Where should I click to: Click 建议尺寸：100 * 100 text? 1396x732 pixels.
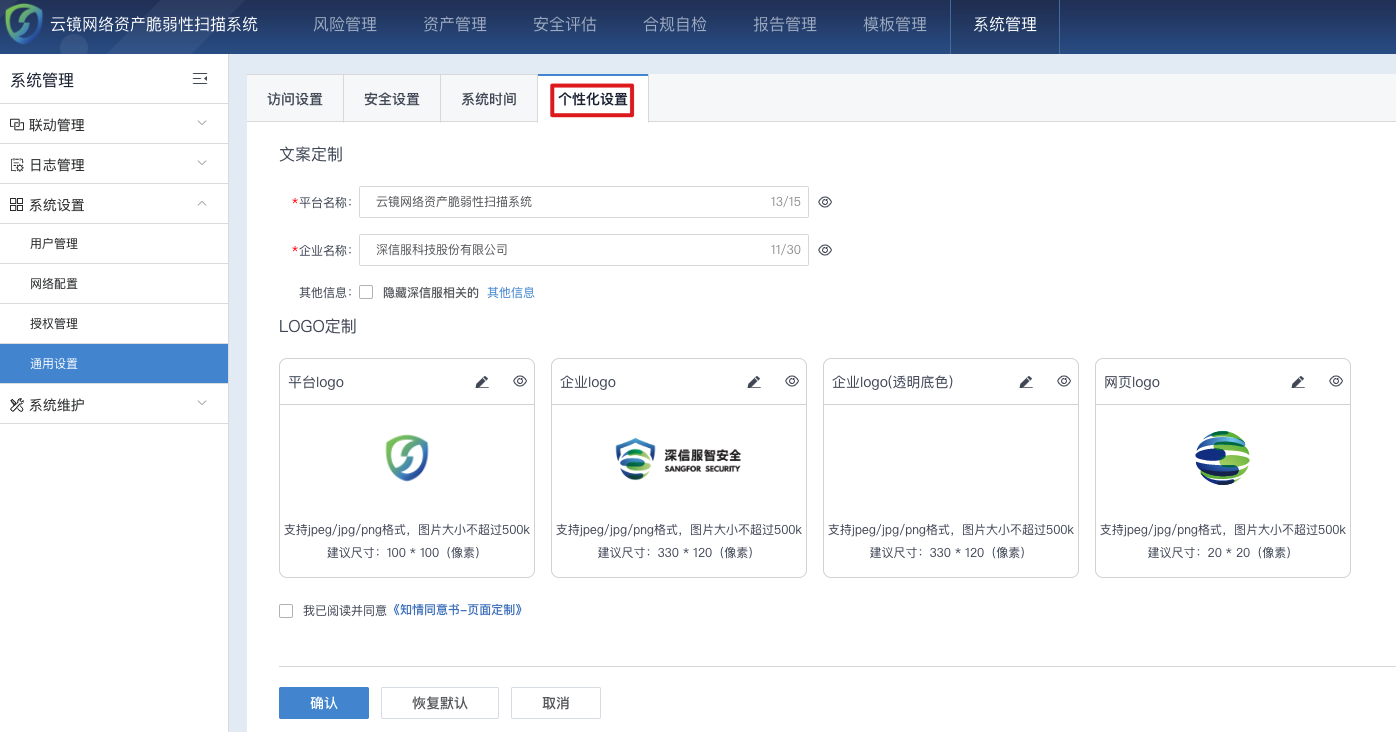(407, 553)
